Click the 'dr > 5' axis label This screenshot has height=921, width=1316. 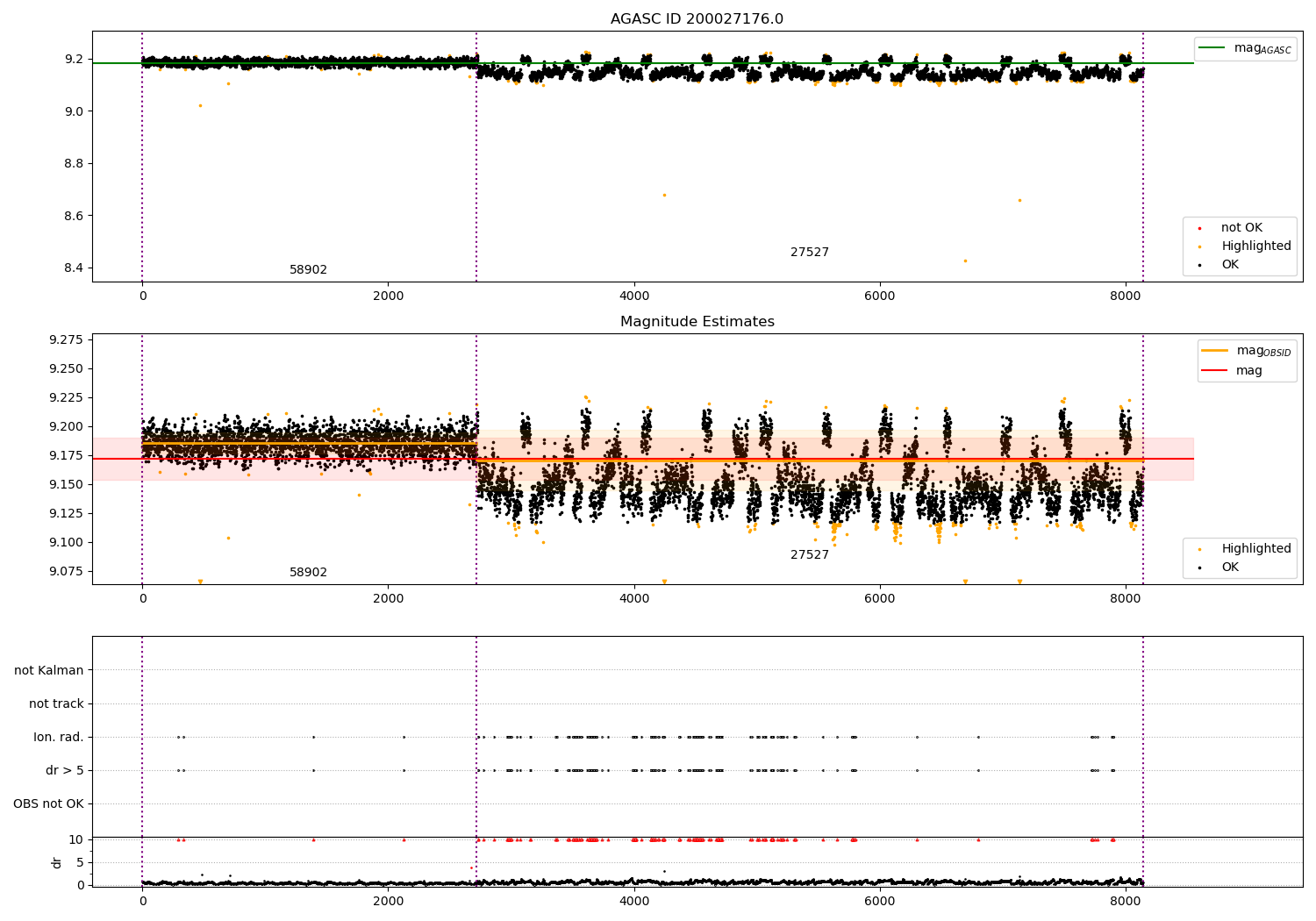(x=65, y=771)
